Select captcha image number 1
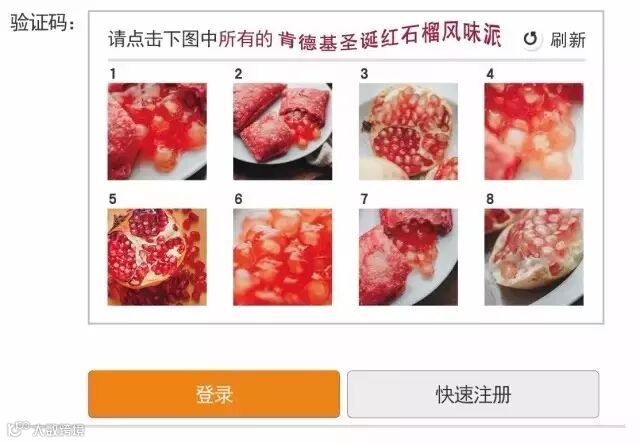Image resolution: width=640 pixels, height=443 pixels. point(157,131)
